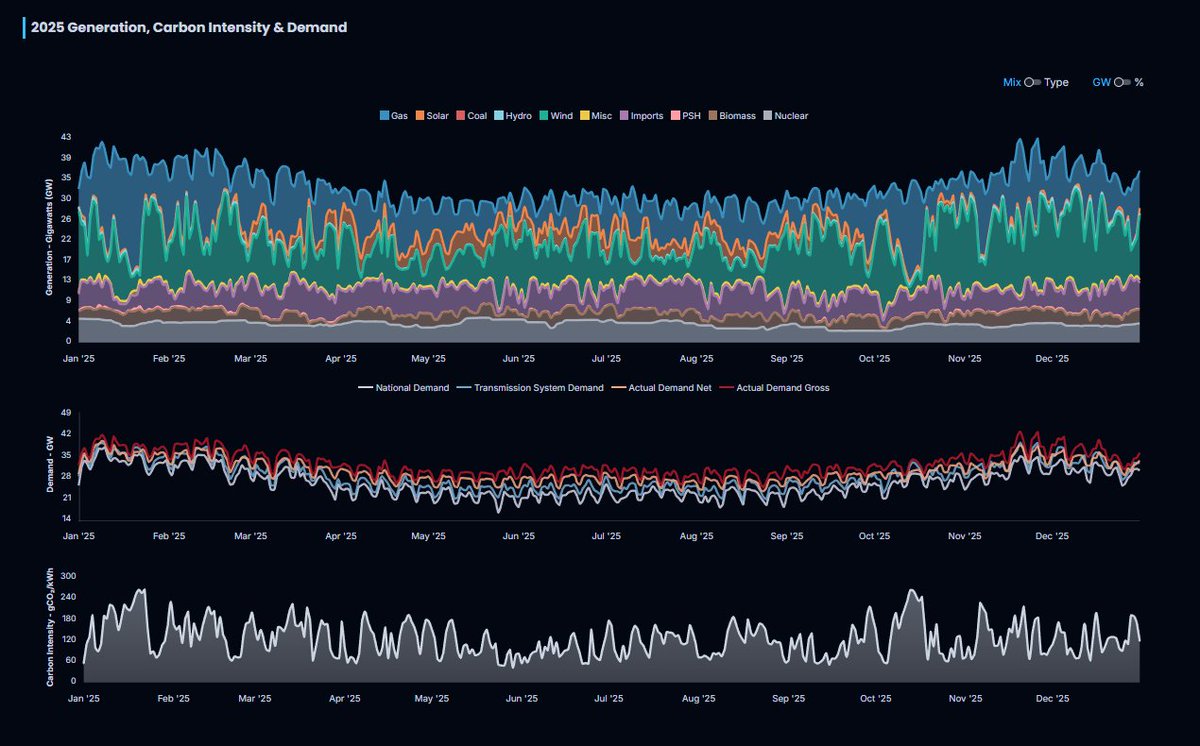The height and width of the screenshot is (746, 1200).
Task: Toggle the Biomass legend entry
Action: click(732, 116)
